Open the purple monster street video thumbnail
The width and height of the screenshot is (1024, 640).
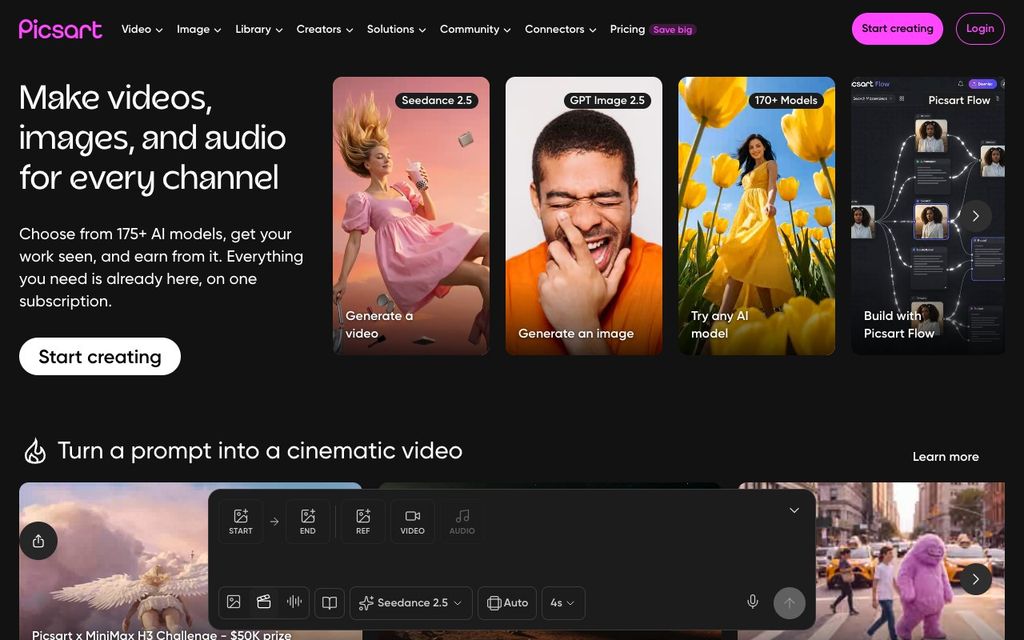(x=871, y=562)
